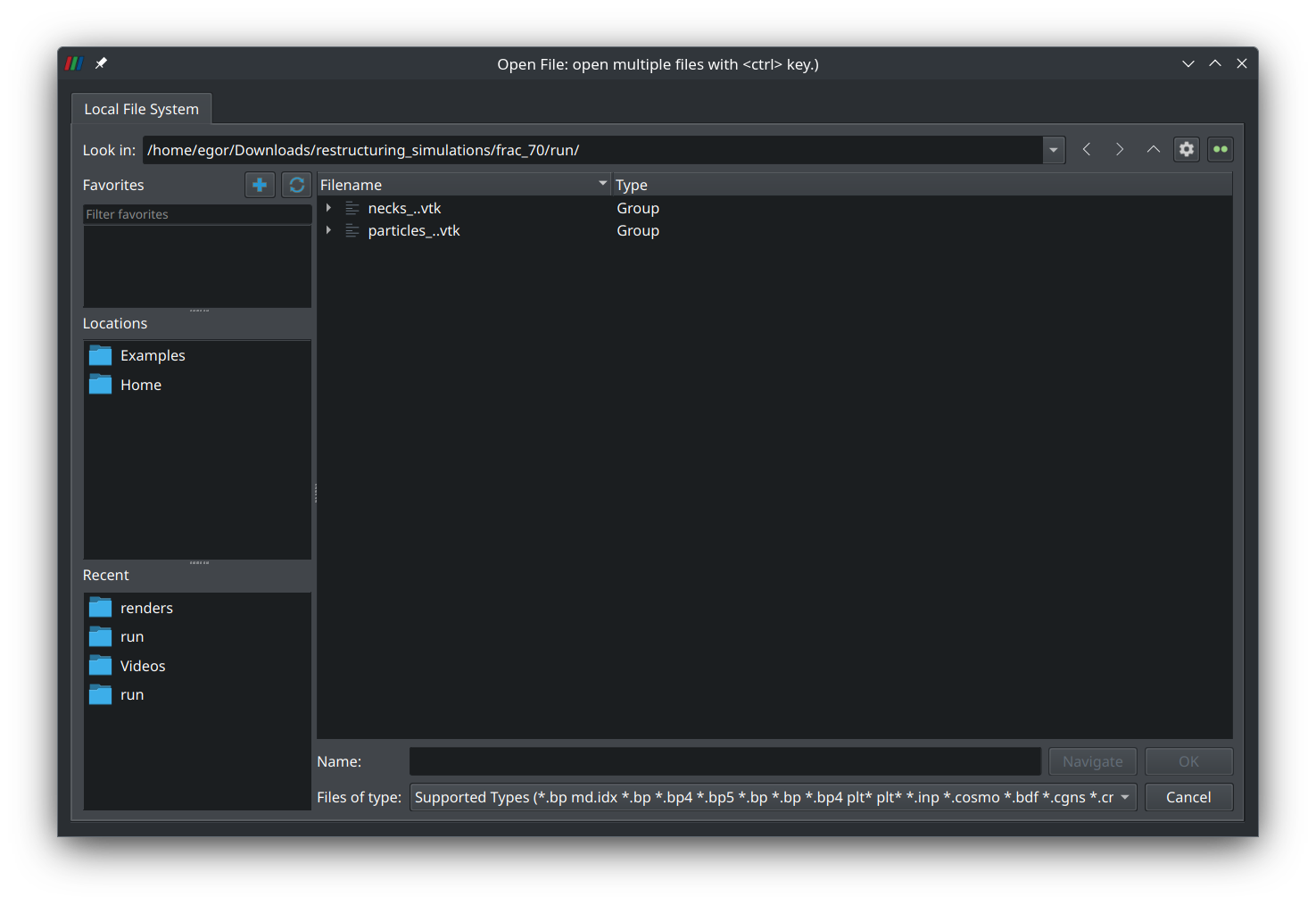Go back using the left arrow icon
1316x905 pixels.
click(x=1087, y=149)
